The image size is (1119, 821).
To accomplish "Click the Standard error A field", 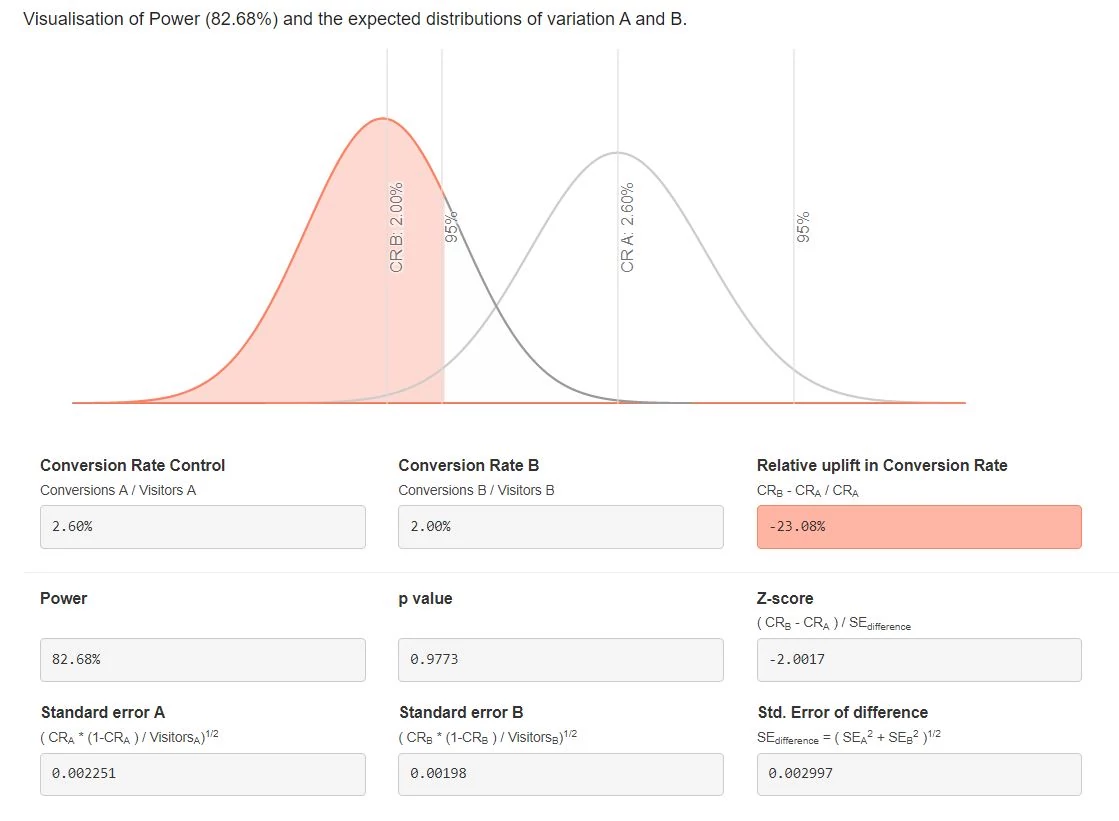I will pyautogui.click(x=202, y=774).
